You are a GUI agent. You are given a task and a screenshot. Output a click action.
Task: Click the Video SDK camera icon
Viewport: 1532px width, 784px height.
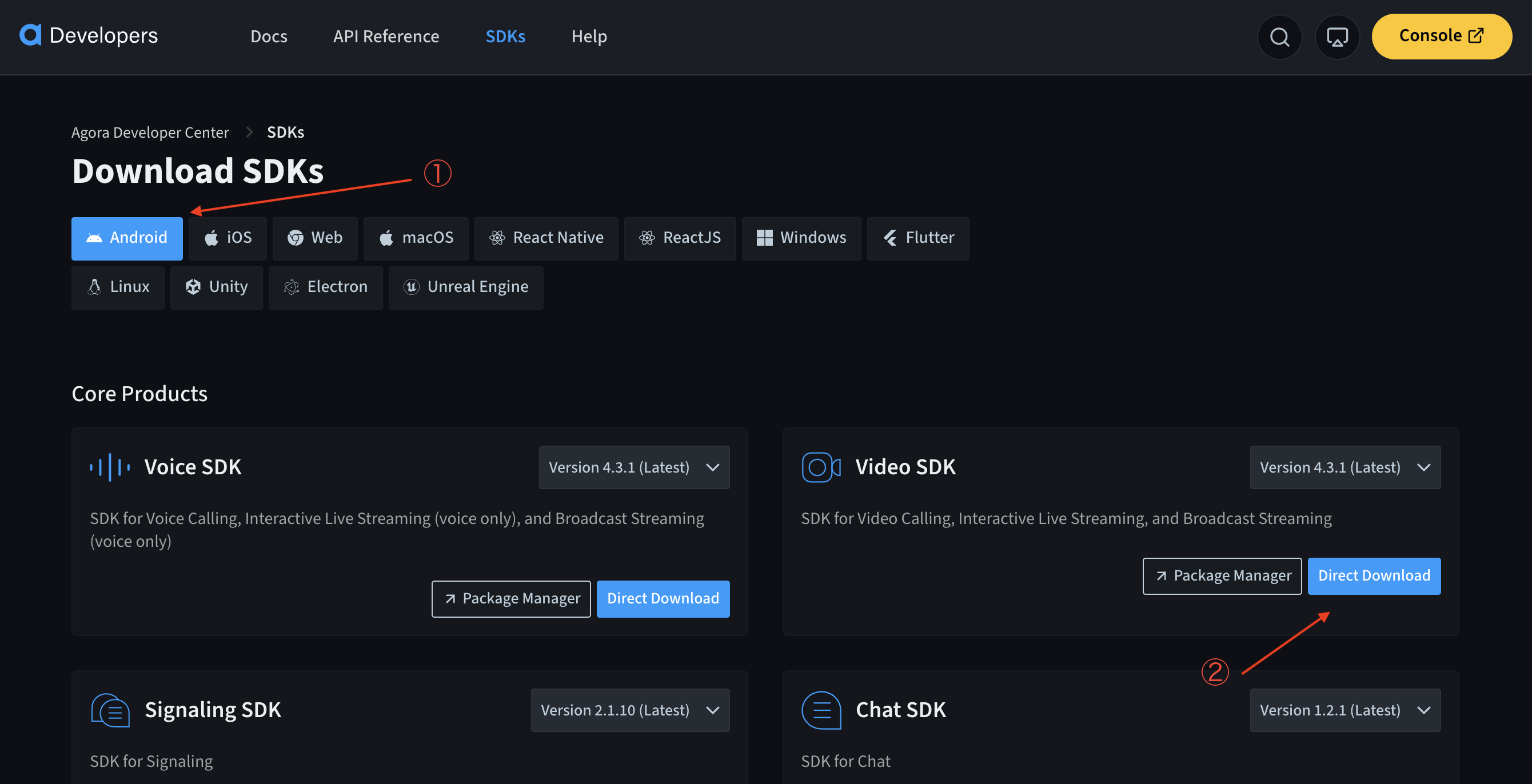tap(821, 467)
